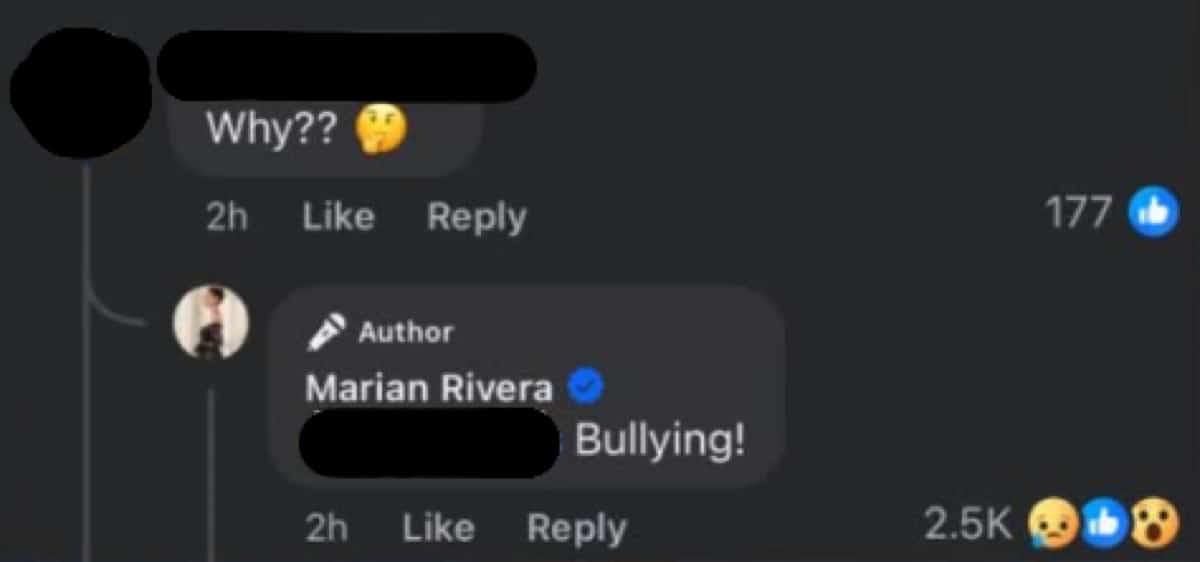
Task: Click the wow surprised reaction emoji
Action: pos(1152,526)
